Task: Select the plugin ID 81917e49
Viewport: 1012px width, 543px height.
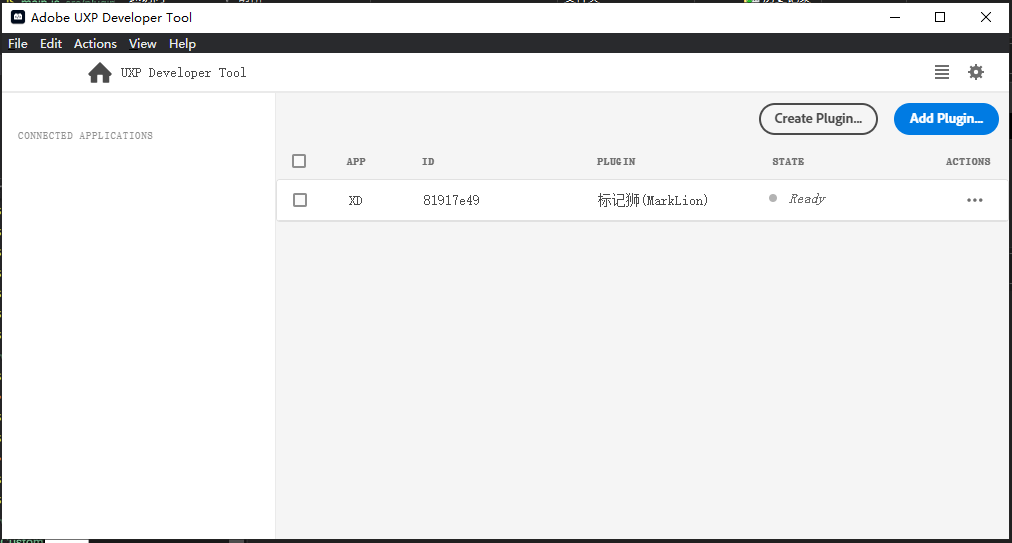Action: (x=451, y=200)
